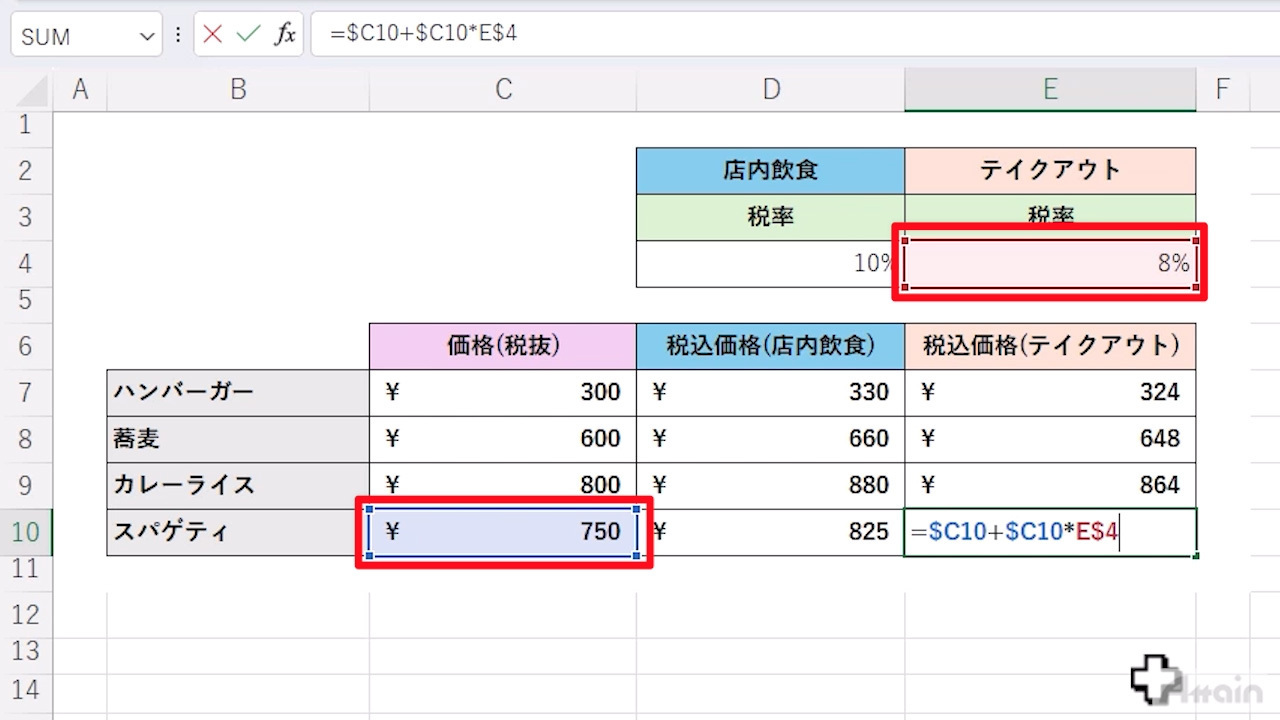This screenshot has width=1280, height=720.
Task: Click the 税率 cell under 店内飲食
Action: 771,217
